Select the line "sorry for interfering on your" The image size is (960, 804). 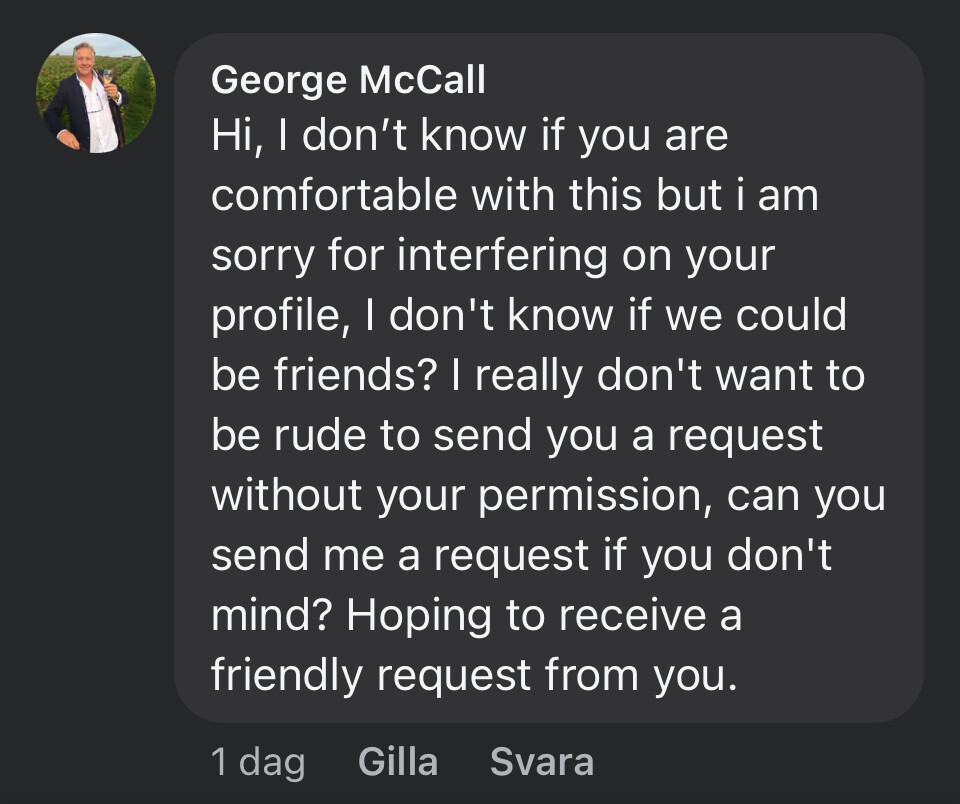[x=492, y=256]
